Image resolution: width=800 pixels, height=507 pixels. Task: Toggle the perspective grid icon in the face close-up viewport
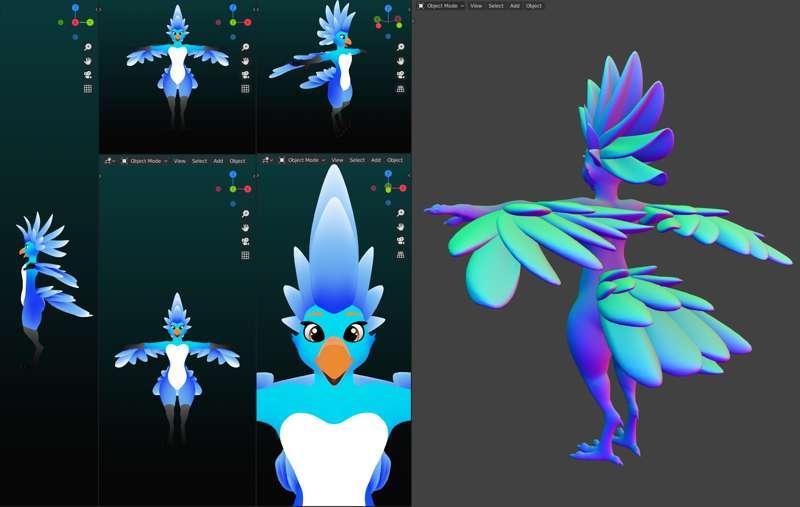[x=401, y=254]
